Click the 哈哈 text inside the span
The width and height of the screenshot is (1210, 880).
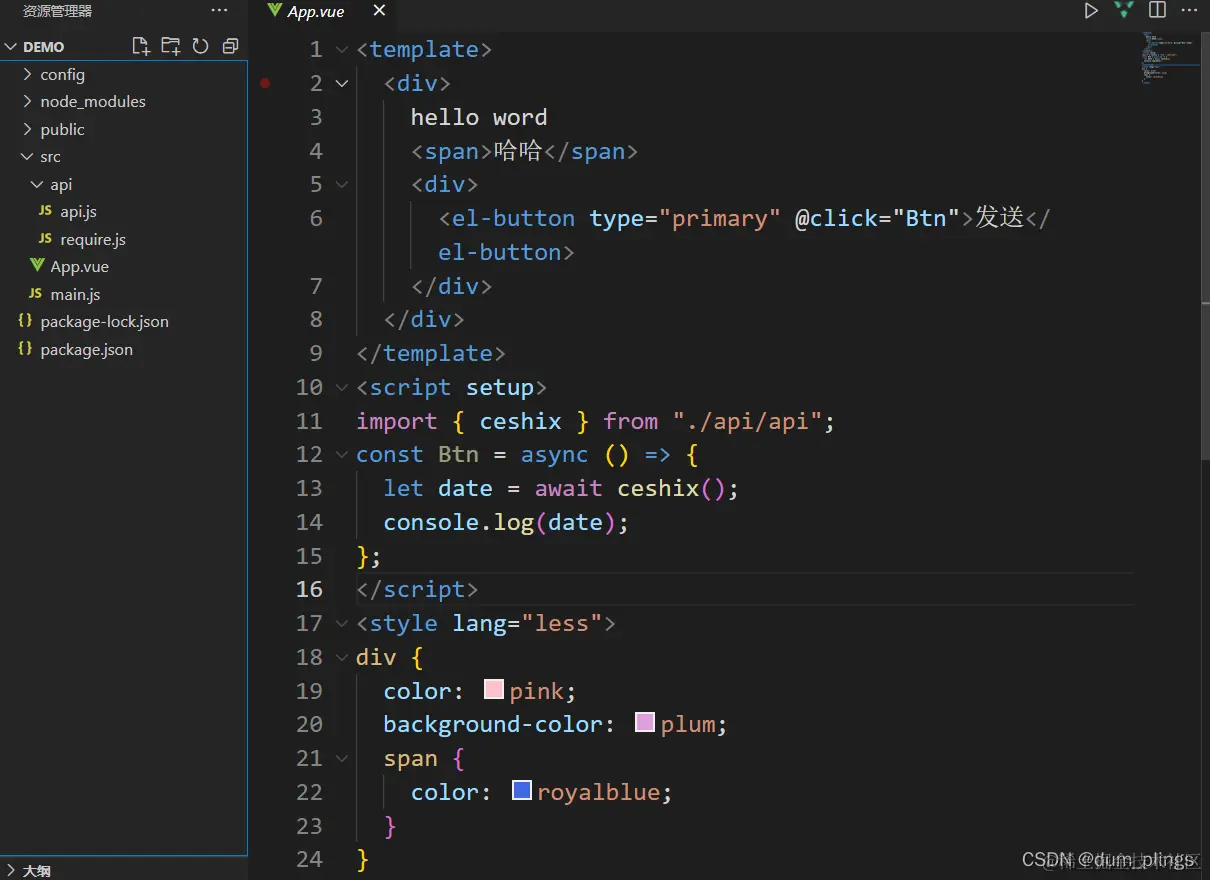coord(518,151)
